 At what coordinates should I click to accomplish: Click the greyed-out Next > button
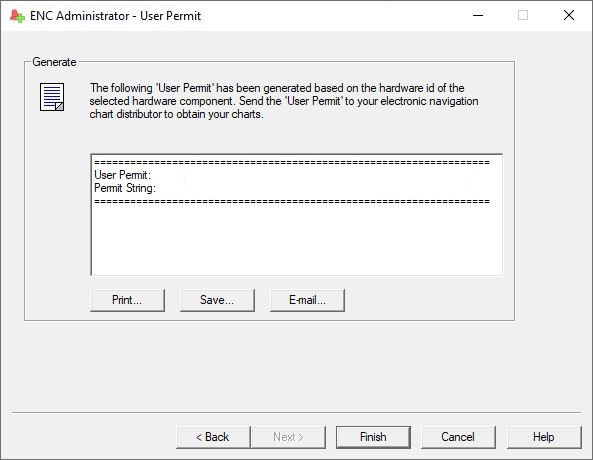pyautogui.click(x=288, y=437)
